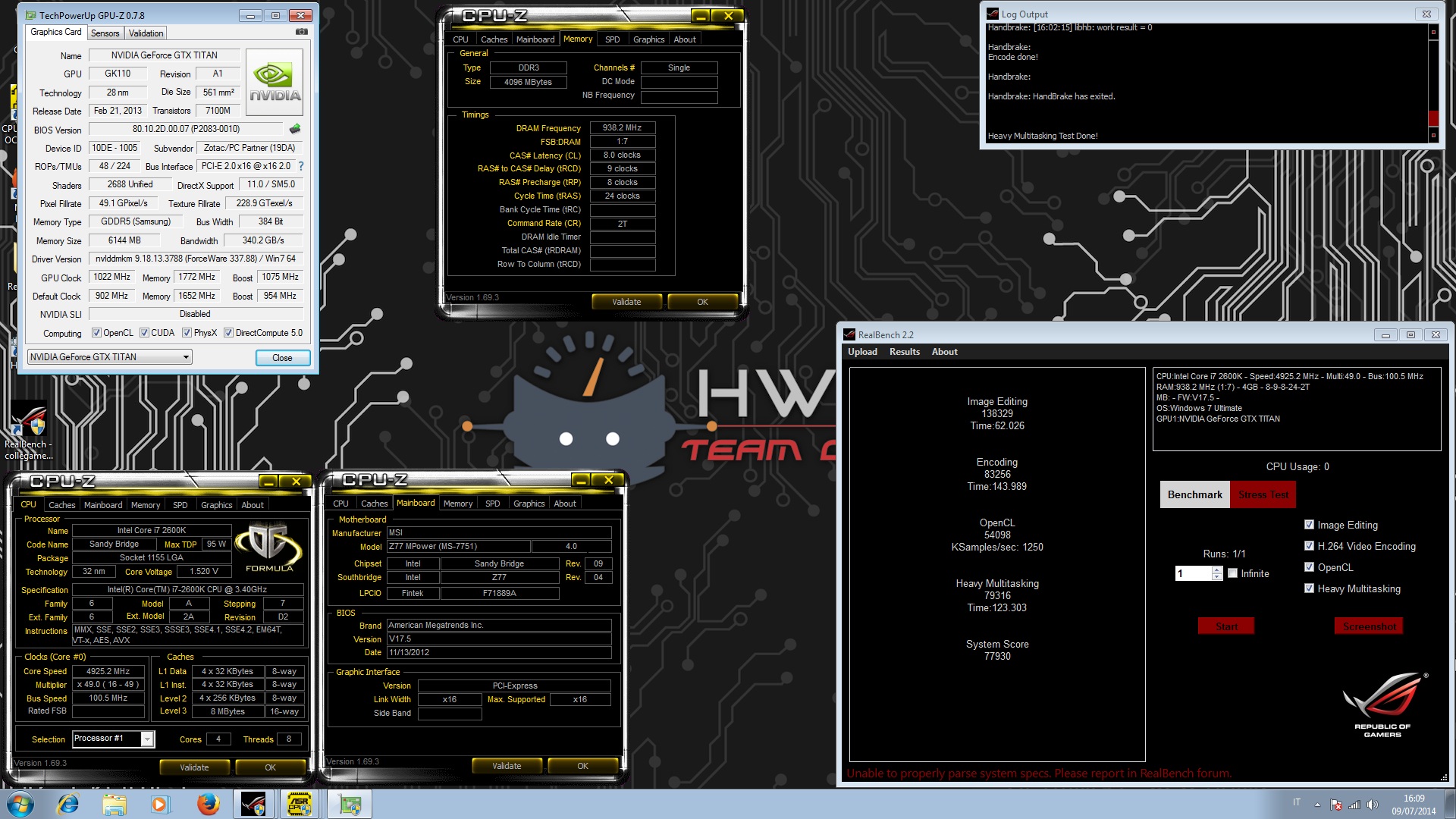Open Graphics tab in CPU-Z Mainboard window

coord(529,504)
